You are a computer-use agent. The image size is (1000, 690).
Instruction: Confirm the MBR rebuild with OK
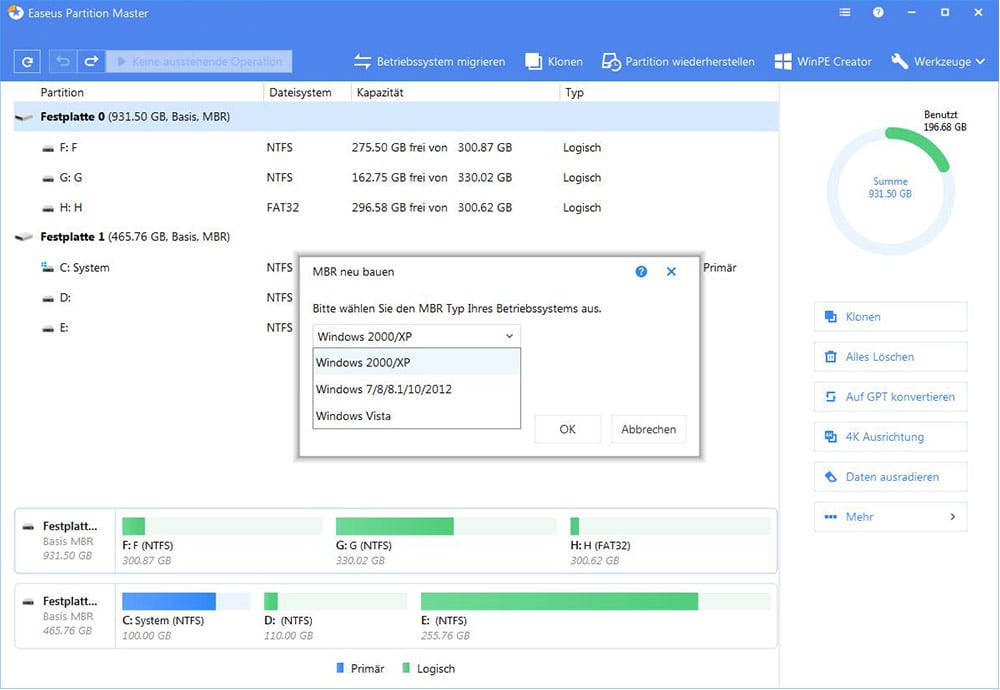pyautogui.click(x=567, y=429)
